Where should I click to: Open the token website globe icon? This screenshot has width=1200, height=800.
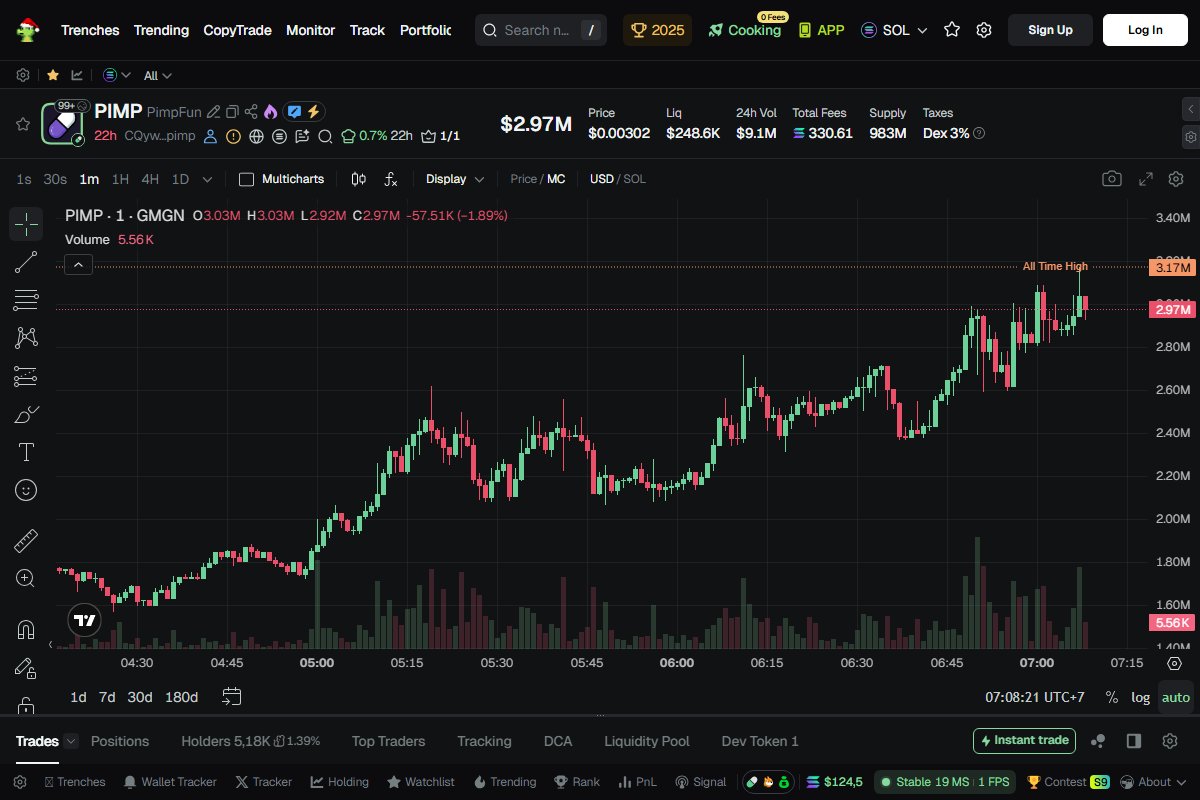pos(256,136)
